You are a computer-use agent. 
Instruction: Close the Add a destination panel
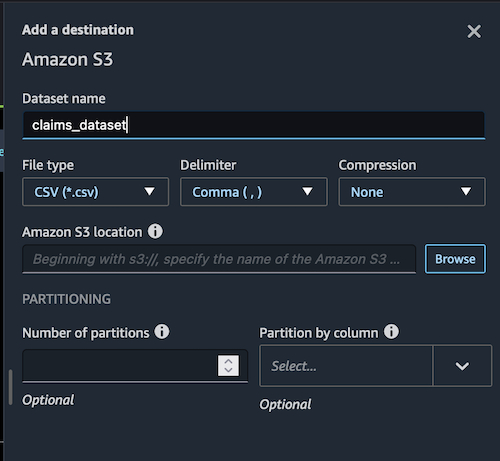click(x=474, y=32)
